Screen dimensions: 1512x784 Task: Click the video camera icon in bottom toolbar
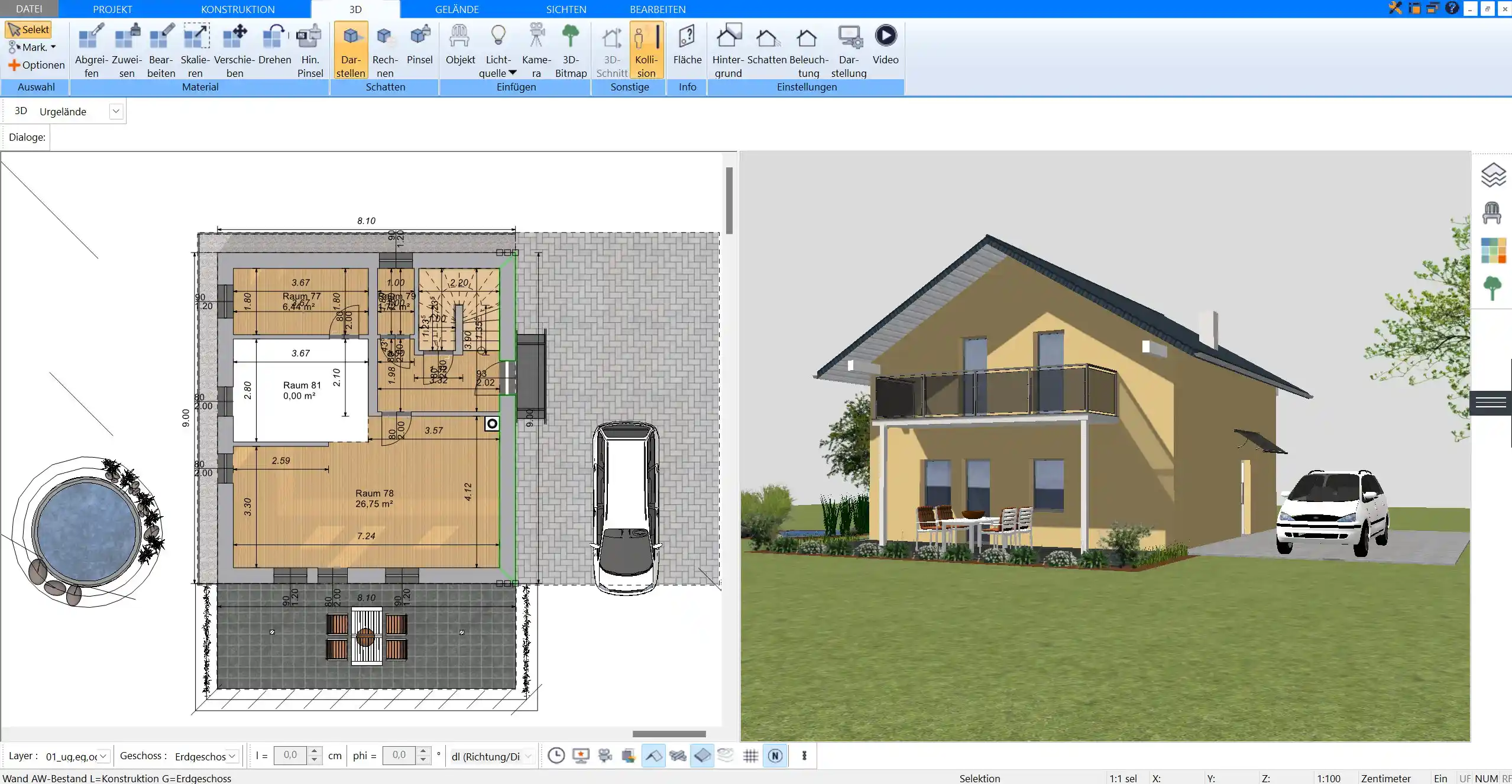[605, 755]
